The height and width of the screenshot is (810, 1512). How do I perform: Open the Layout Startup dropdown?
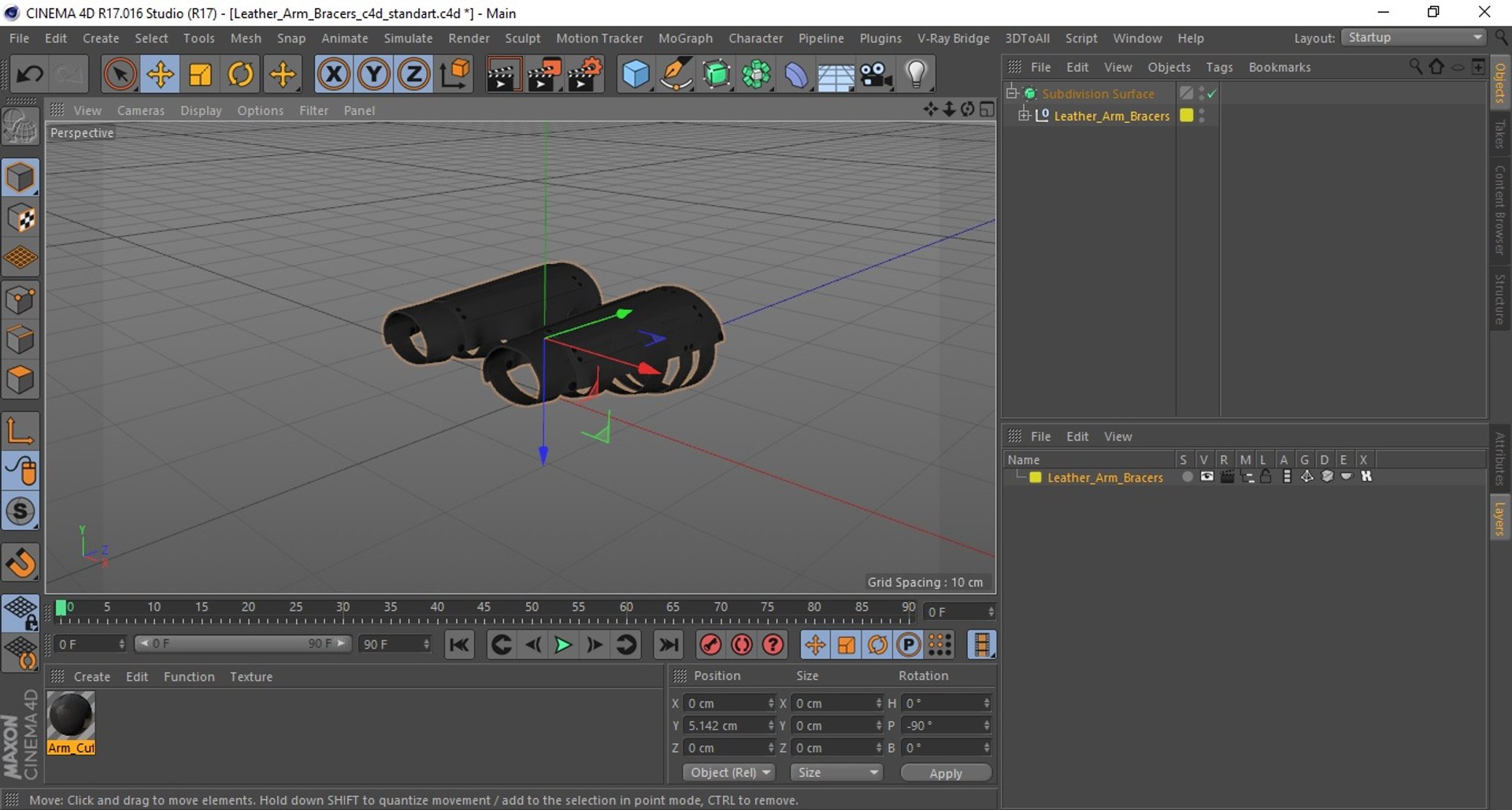(x=1414, y=38)
